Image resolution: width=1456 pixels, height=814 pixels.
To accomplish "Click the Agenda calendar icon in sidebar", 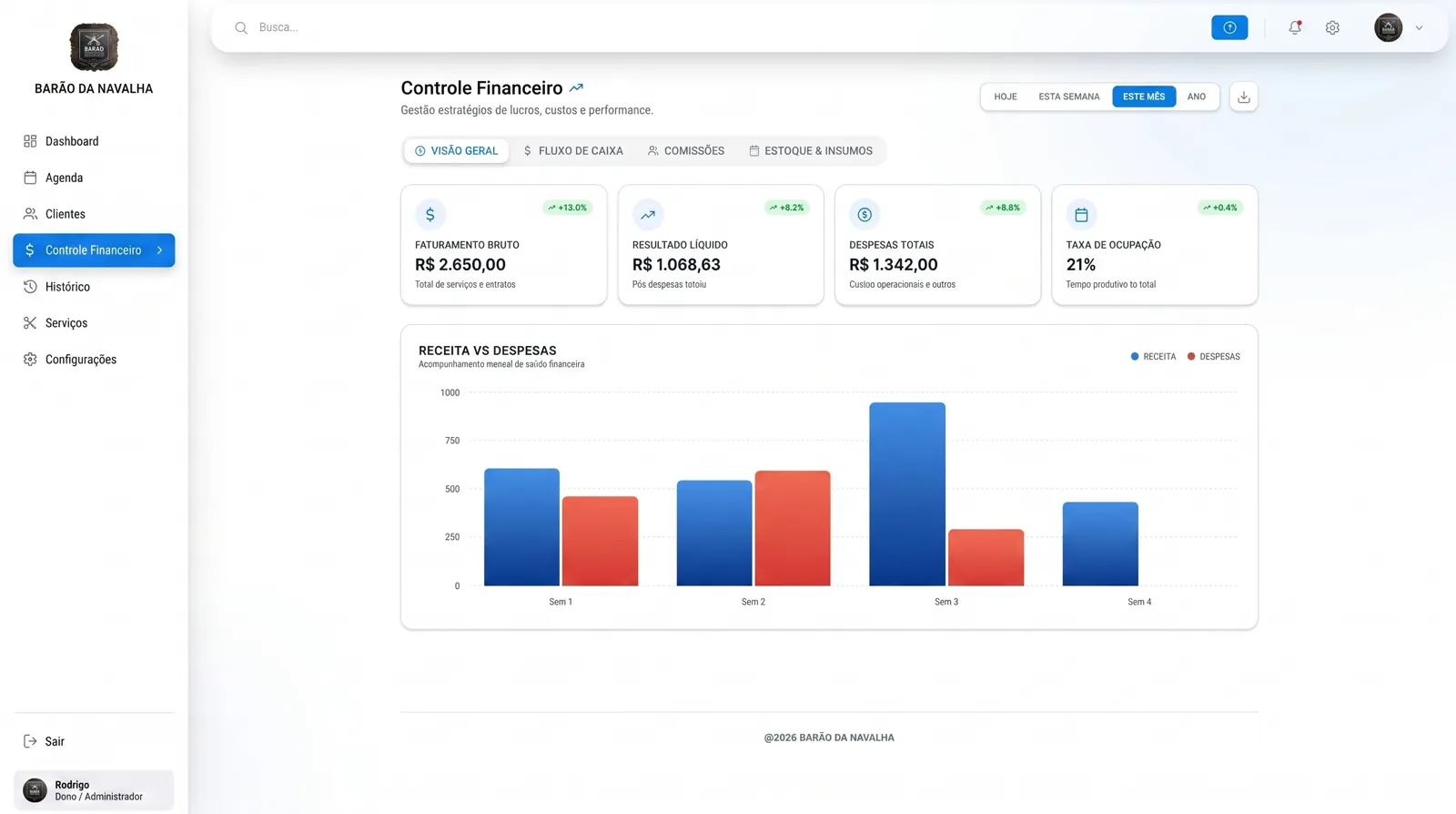I will [x=30, y=178].
